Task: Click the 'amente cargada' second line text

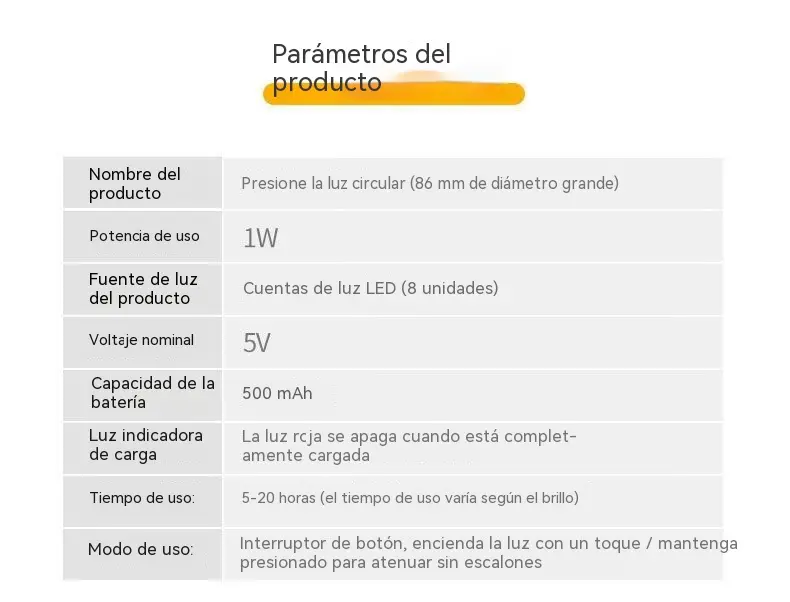Action: pos(306,455)
